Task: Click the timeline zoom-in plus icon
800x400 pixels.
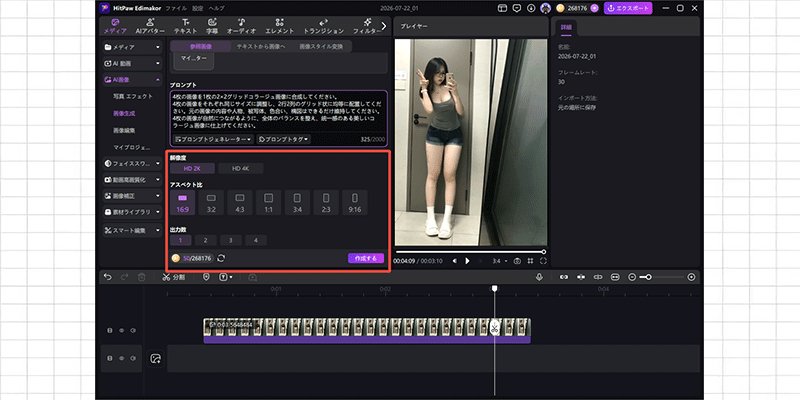Action: (x=691, y=277)
